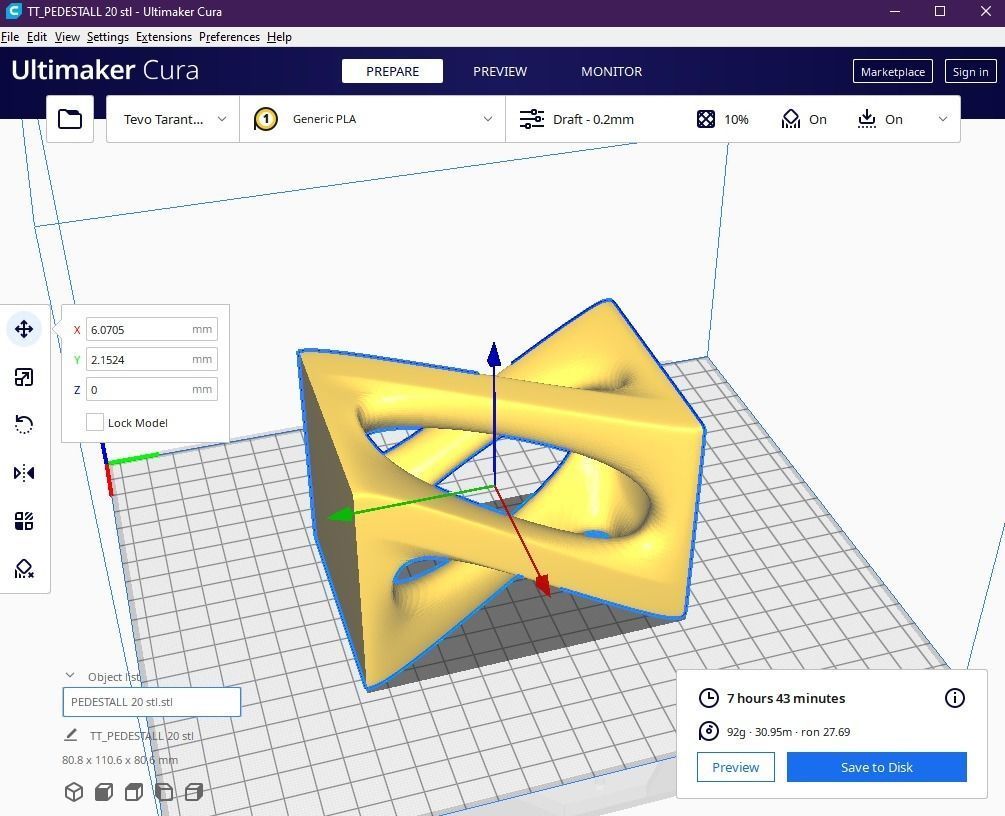
Task: Switch to the PREPARE stage tab
Action: click(392, 71)
